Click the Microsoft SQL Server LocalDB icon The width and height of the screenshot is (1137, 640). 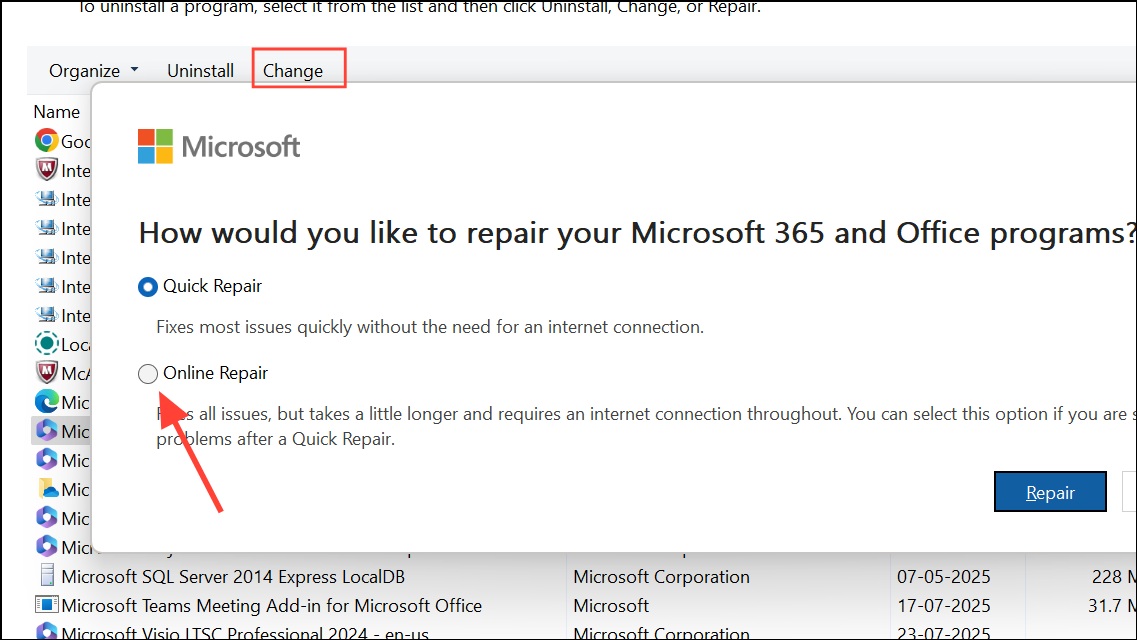[47, 576]
